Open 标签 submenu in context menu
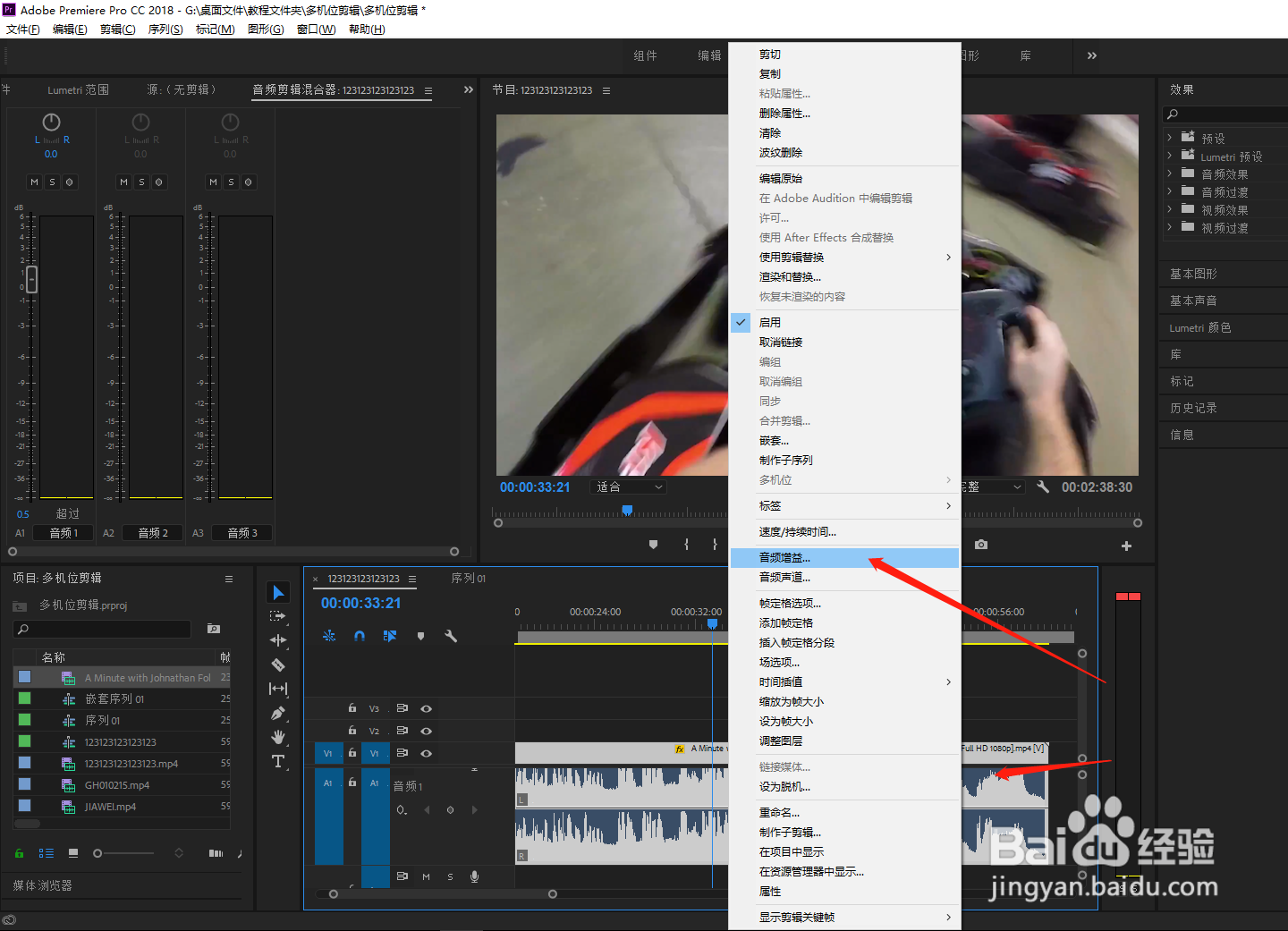This screenshot has width=1288, height=931. [x=844, y=505]
